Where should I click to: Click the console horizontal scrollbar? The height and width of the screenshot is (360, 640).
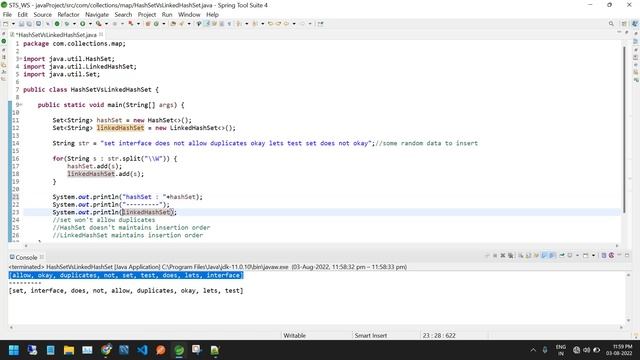point(316,327)
